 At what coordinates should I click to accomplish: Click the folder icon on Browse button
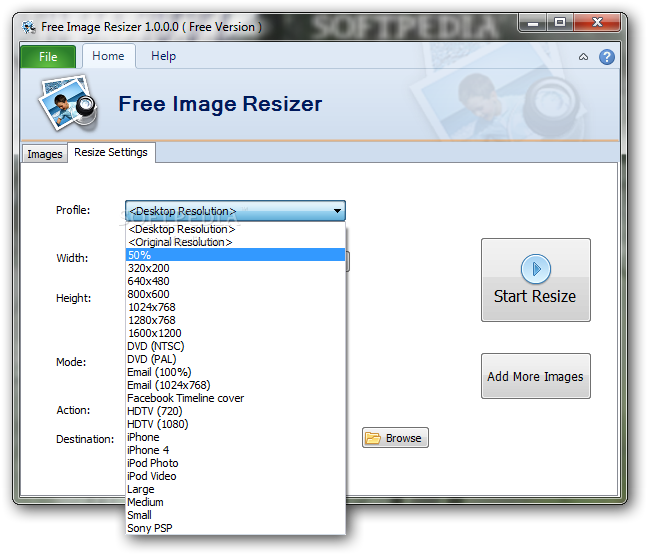373,438
